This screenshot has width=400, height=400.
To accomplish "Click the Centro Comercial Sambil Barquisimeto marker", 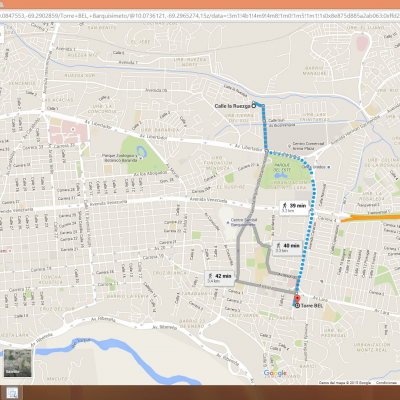I will point(227,221).
